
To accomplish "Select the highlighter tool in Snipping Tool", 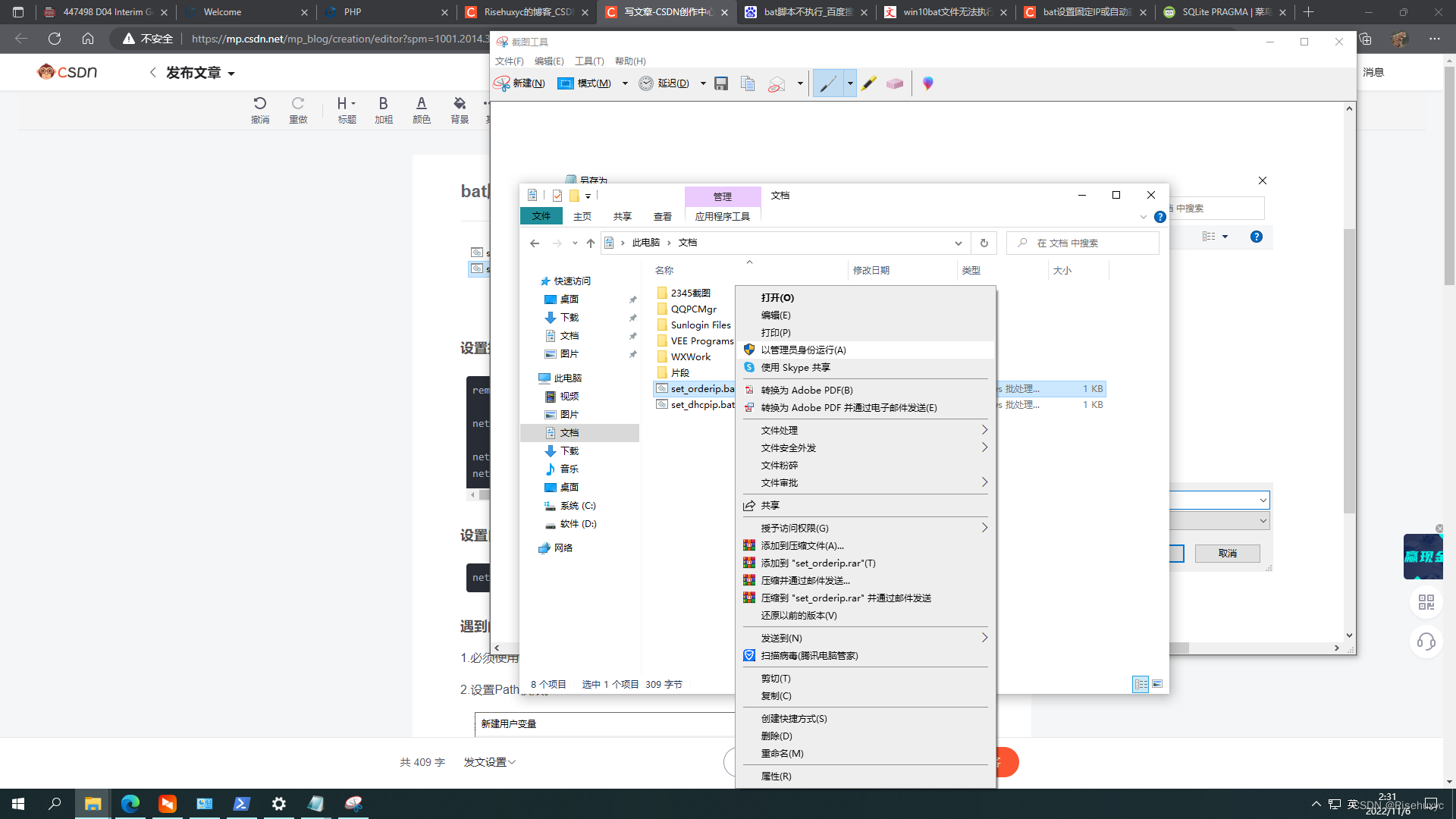I will [869, 83].
